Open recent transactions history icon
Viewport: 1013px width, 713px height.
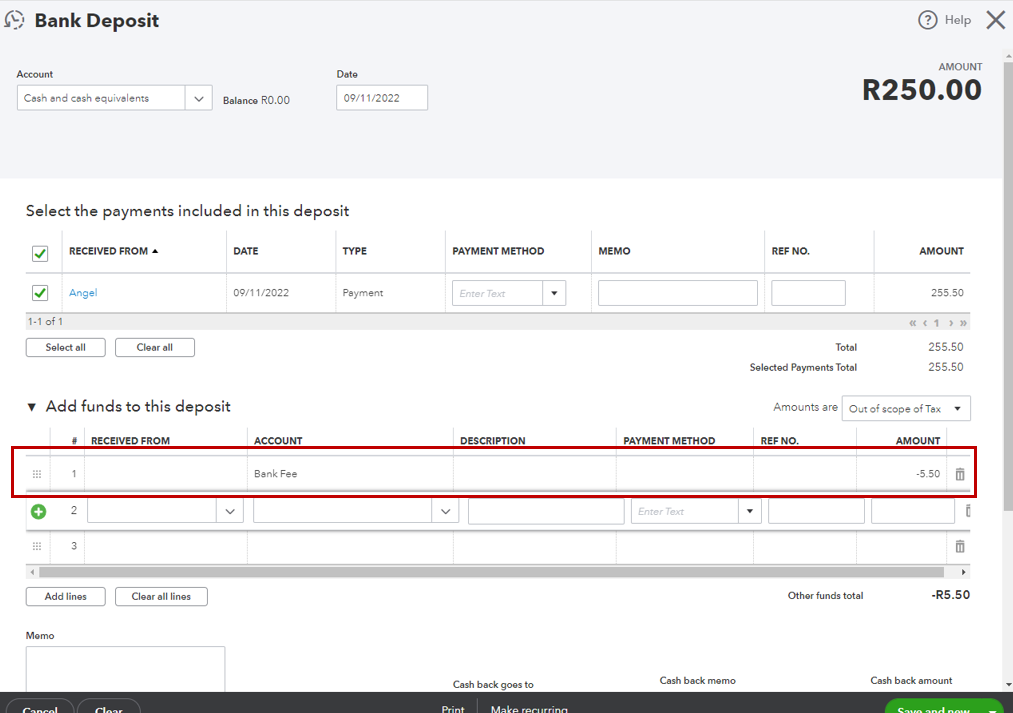pos(15,20)
